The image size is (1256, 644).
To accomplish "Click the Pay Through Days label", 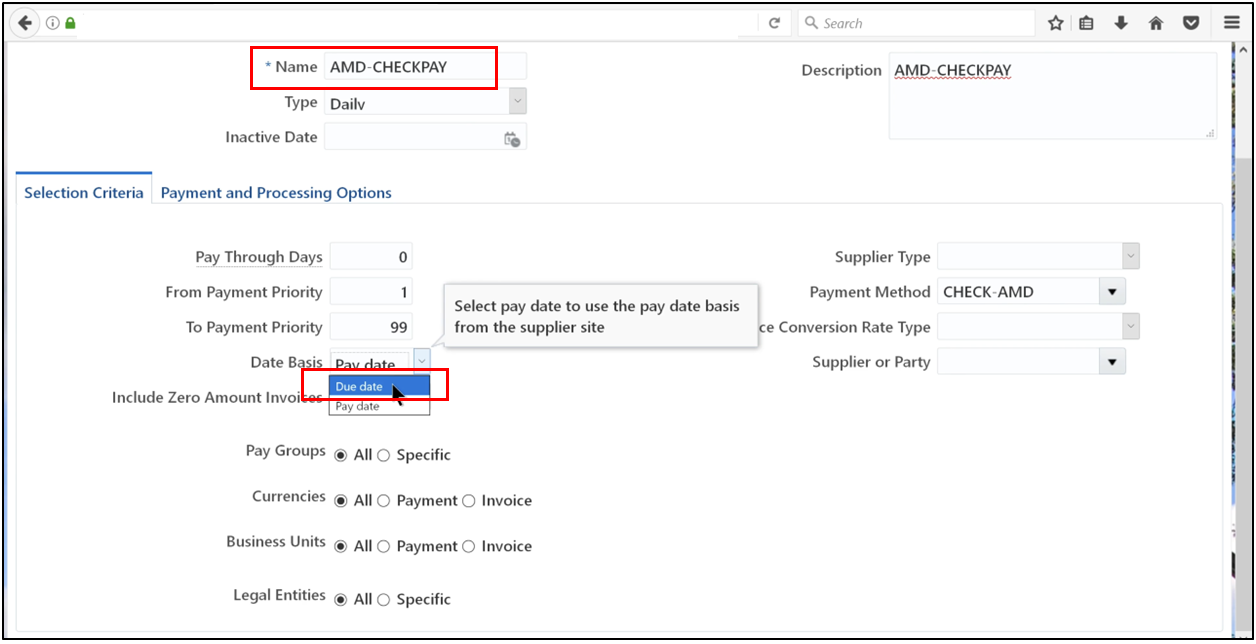I will point(258,257).
